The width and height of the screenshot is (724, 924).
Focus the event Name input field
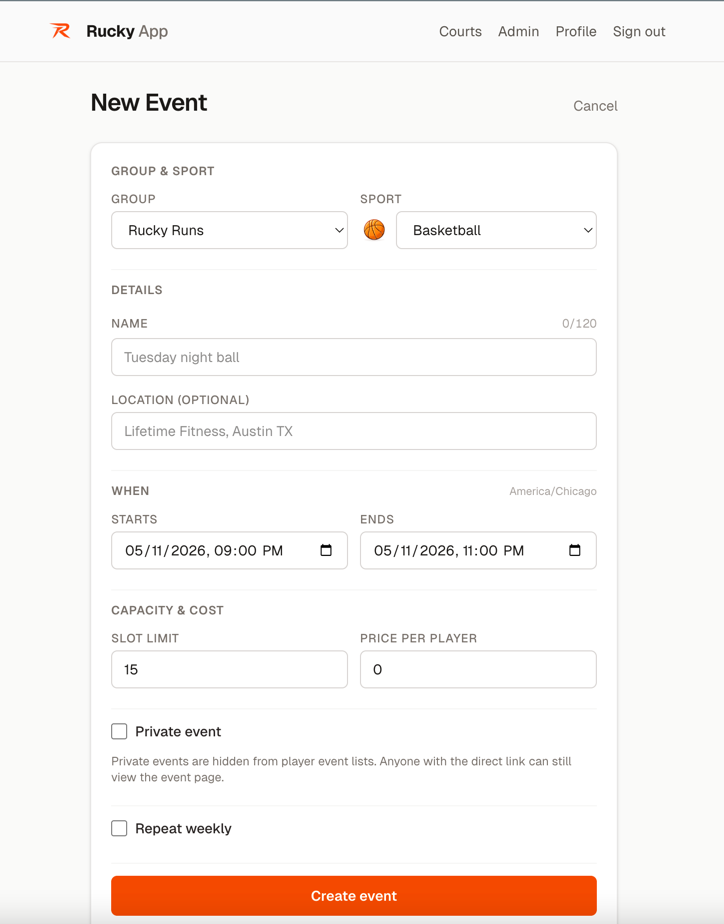click(353, 357)
